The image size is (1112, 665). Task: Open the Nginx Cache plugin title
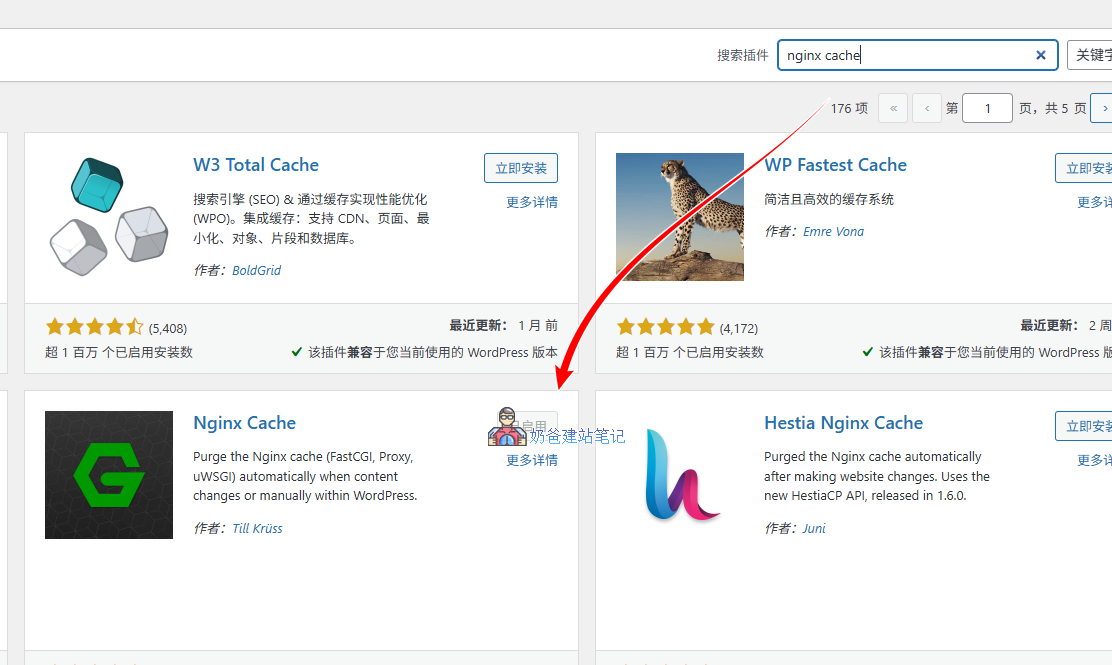click(x=244, y=423)
